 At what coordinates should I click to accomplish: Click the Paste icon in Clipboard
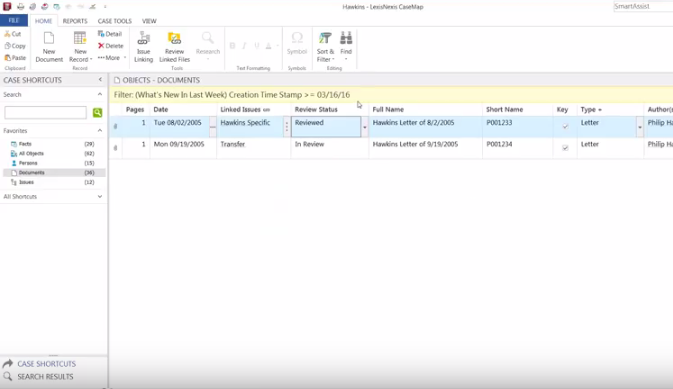click(x=8, y=58)
